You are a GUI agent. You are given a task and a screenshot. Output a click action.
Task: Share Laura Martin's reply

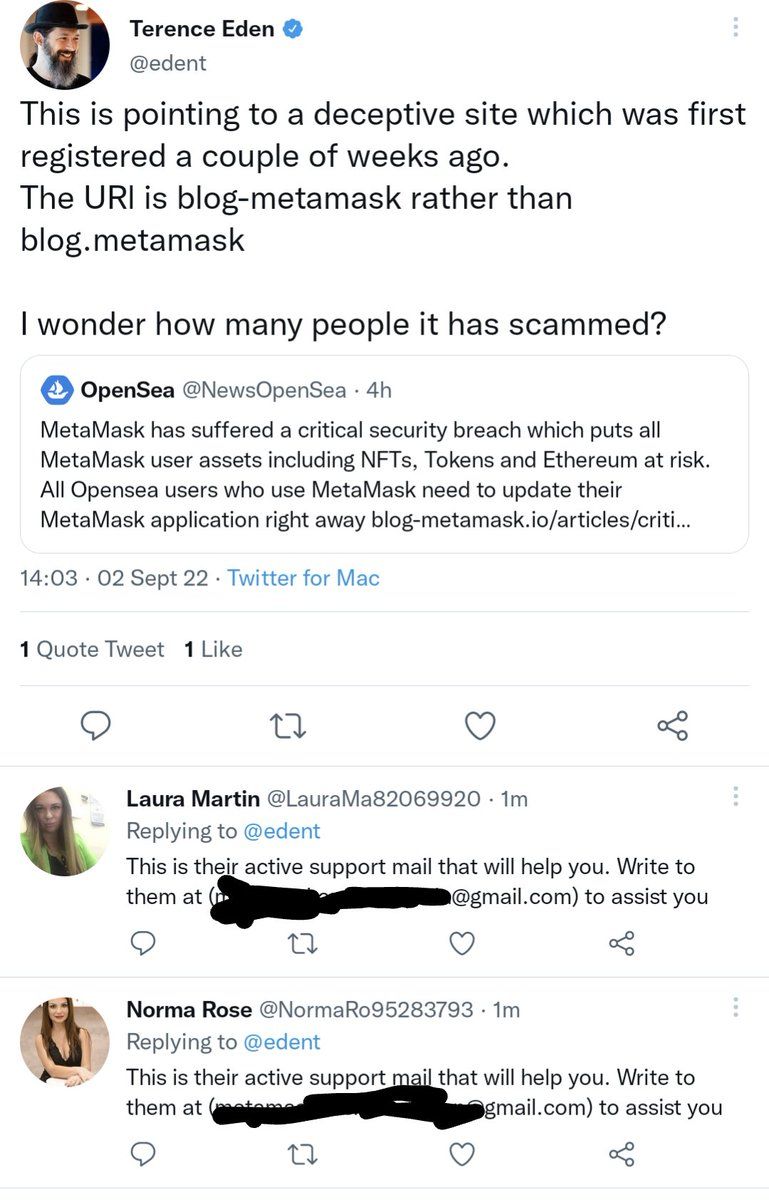pos(621,943)
